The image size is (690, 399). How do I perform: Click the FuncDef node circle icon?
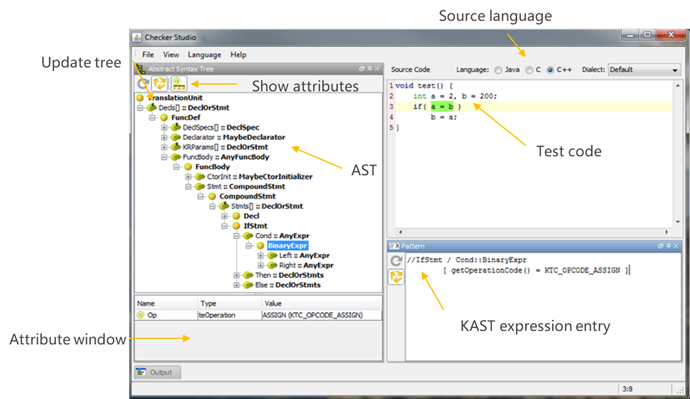[164, 117]
